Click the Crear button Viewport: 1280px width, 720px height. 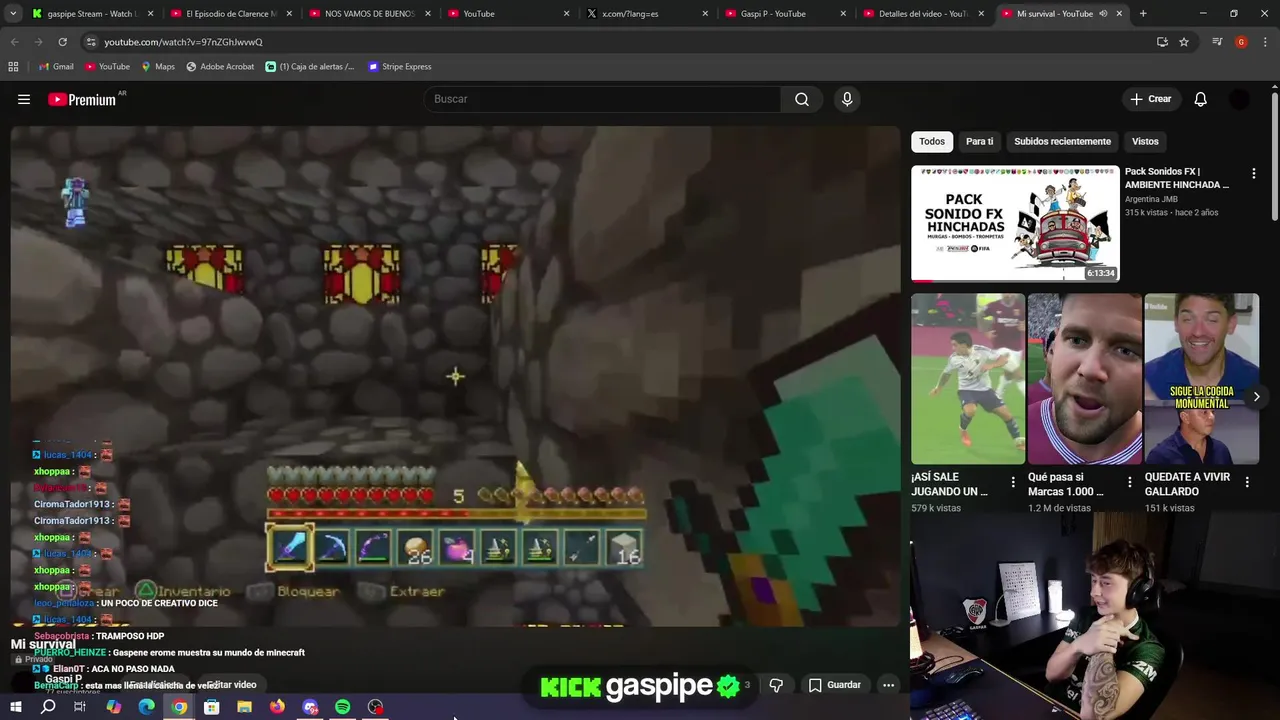(x=1151, y=99)
